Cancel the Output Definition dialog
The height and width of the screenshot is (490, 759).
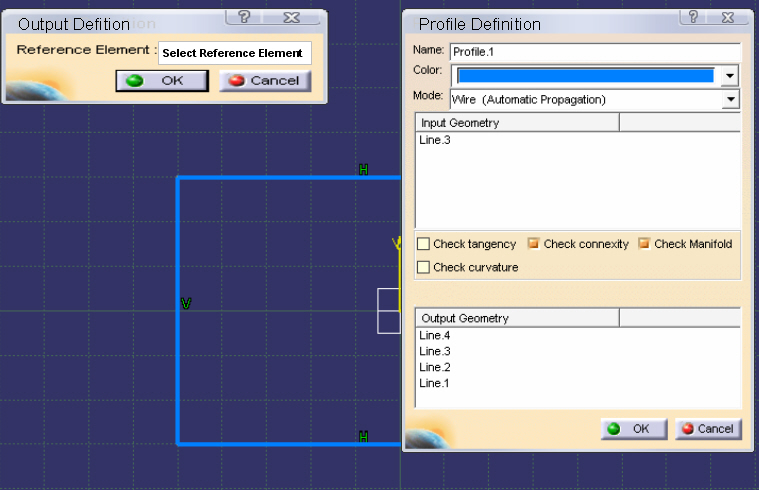[x=265, y=81]
